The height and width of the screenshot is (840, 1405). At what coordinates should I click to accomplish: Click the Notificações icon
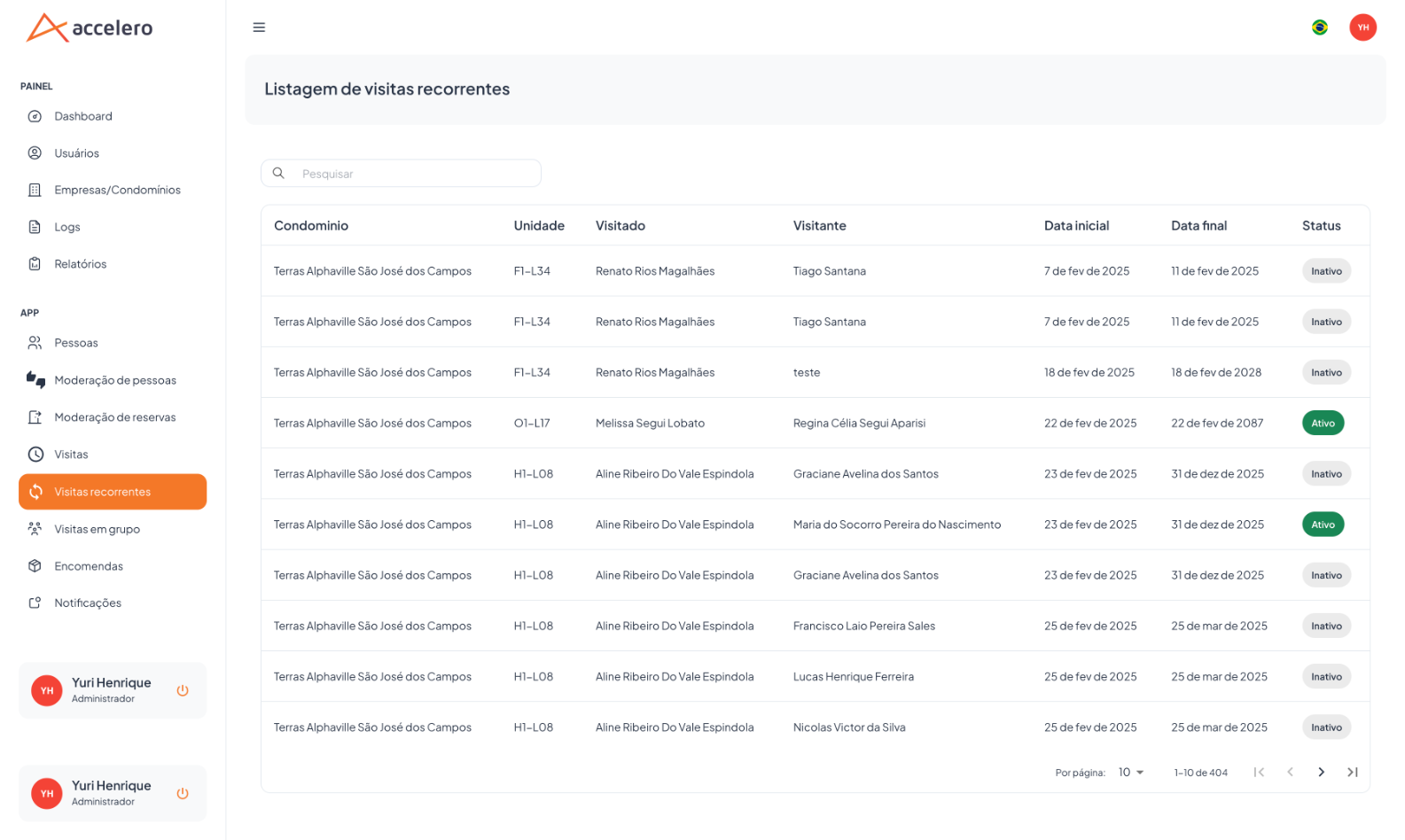(x=35, y=603)
